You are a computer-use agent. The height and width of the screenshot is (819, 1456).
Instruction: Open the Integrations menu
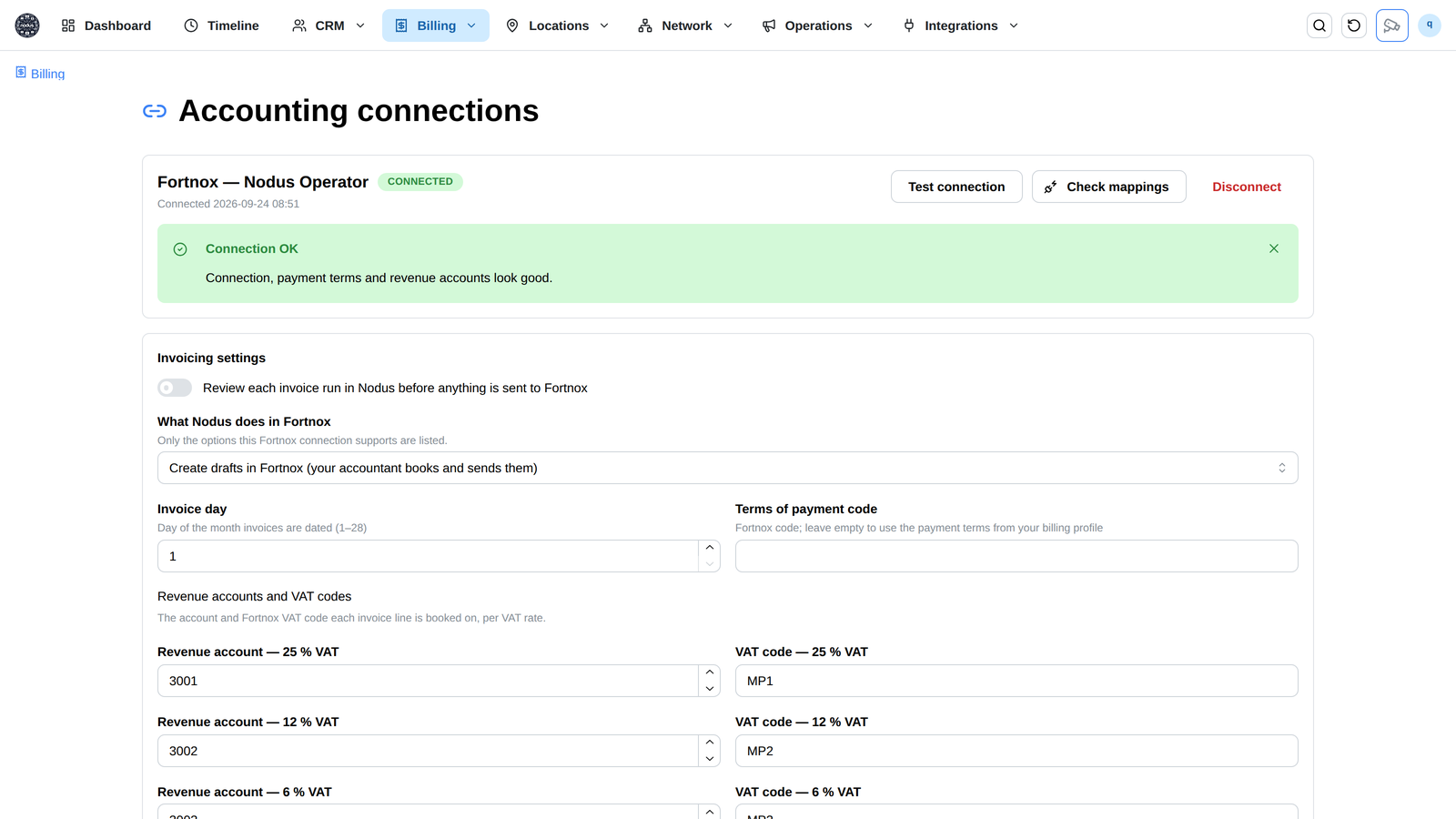coord(960,25)
